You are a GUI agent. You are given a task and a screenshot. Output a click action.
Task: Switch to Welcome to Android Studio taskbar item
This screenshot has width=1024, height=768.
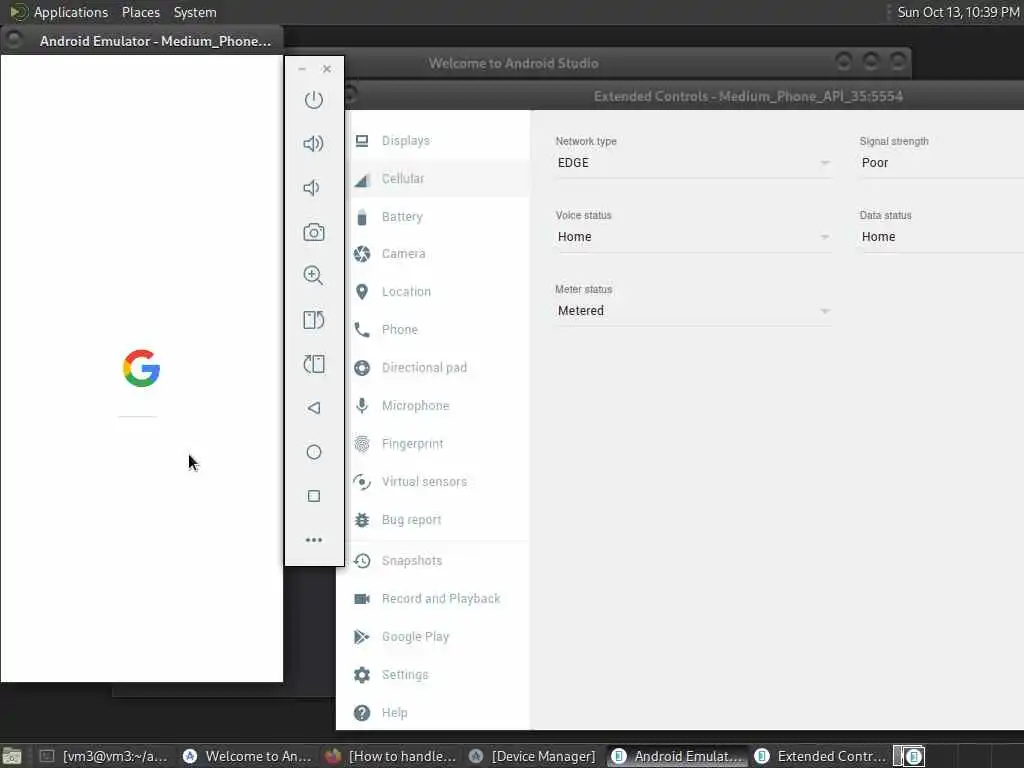(247, 756)
